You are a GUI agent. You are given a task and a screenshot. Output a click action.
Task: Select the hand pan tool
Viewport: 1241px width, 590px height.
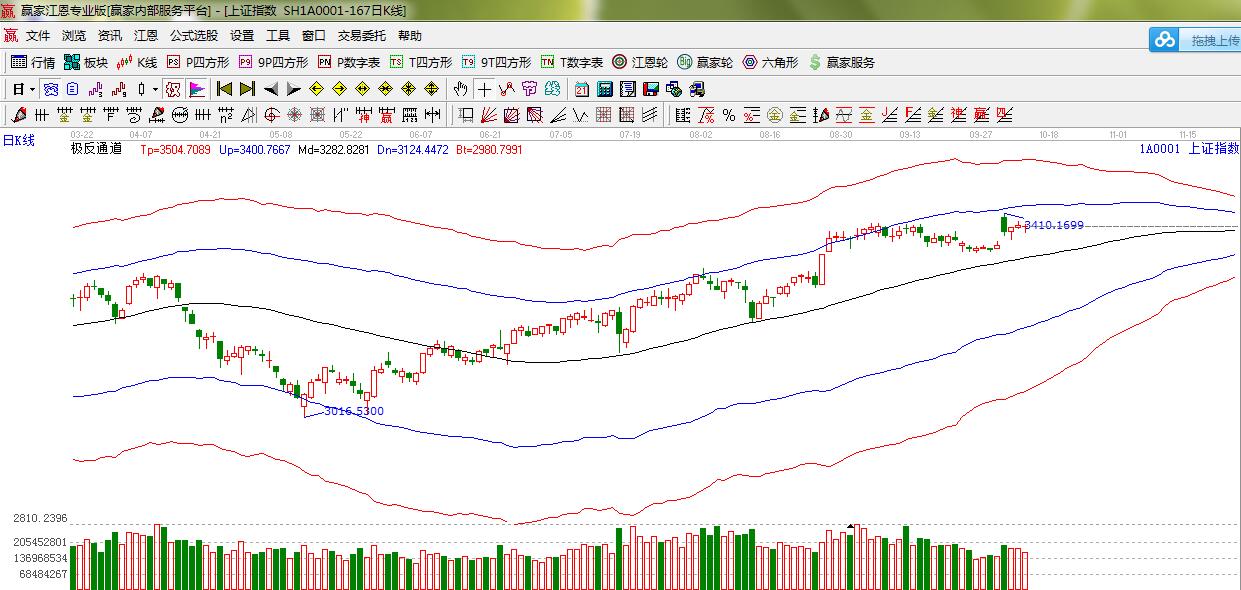pos(460,89)
